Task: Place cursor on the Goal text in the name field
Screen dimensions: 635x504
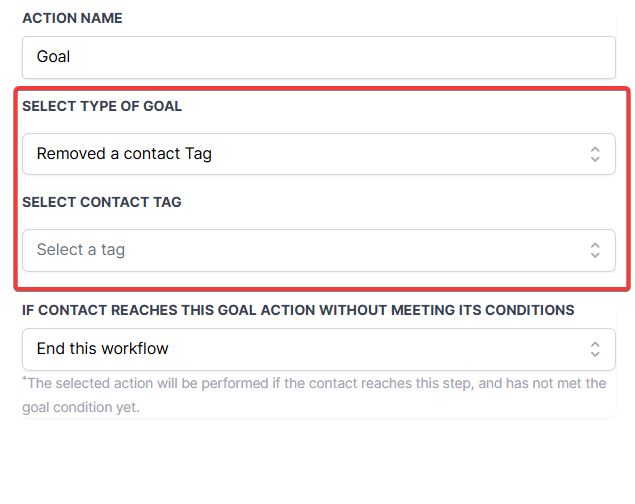Action: (x=54, y=57)
